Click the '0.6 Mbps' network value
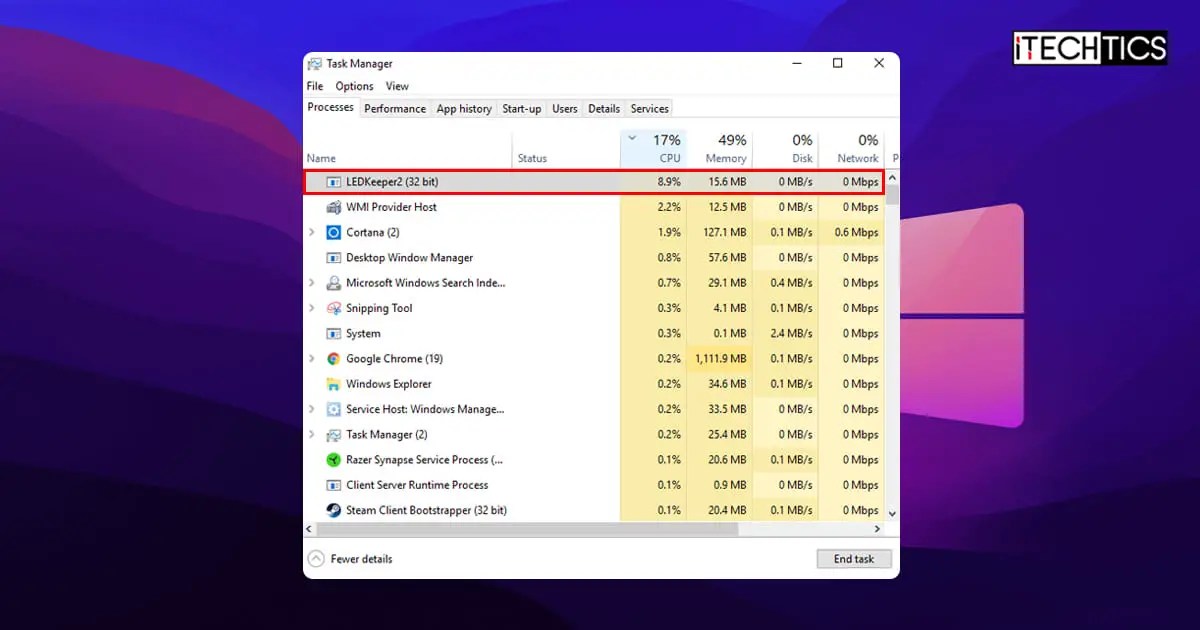The height and width of the screenshot is (630, 1200). pos(857,232)
